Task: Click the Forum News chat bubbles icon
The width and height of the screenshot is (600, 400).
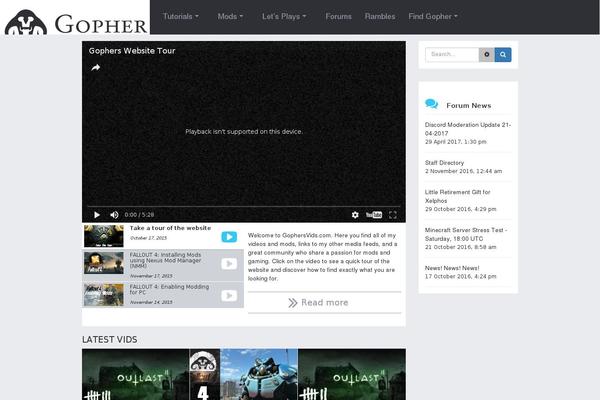Action: click(x=432, y=104)
